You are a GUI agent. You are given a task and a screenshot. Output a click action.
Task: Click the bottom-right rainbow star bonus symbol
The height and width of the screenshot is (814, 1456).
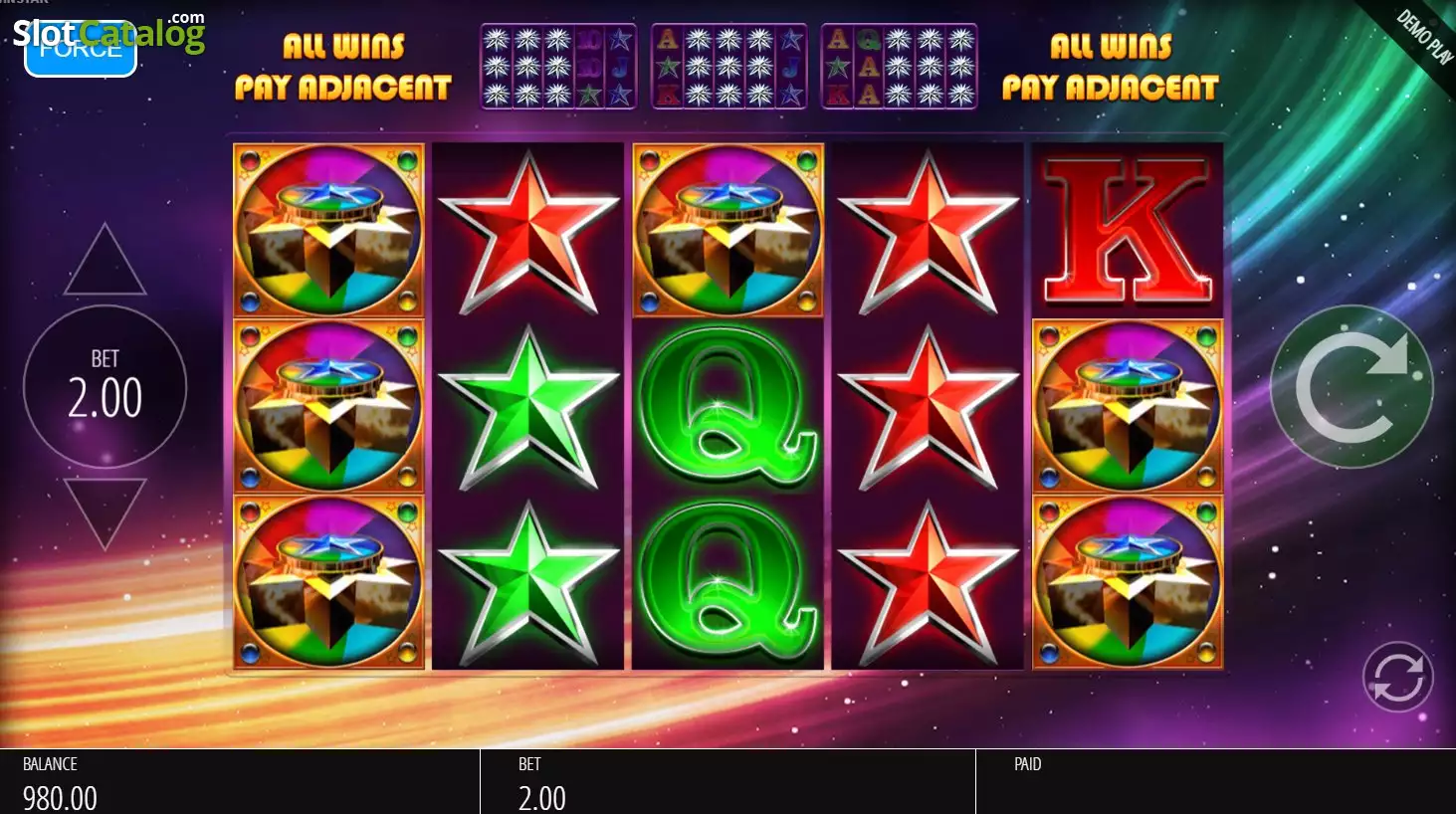click(1128, 582)
